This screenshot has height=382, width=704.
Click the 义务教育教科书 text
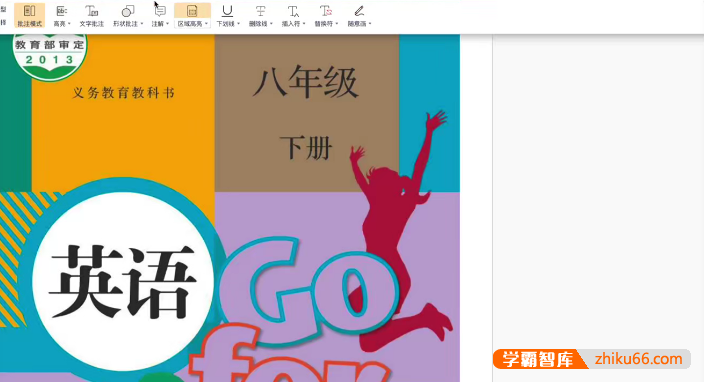(123, 93)
